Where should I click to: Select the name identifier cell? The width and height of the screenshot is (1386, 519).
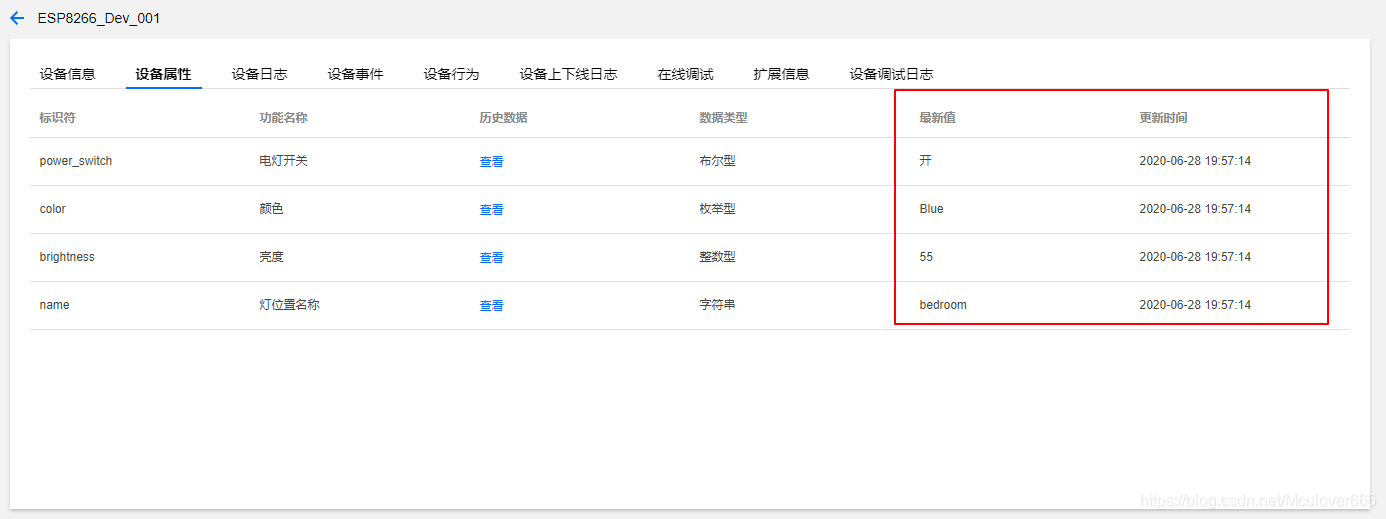(55, 305)
